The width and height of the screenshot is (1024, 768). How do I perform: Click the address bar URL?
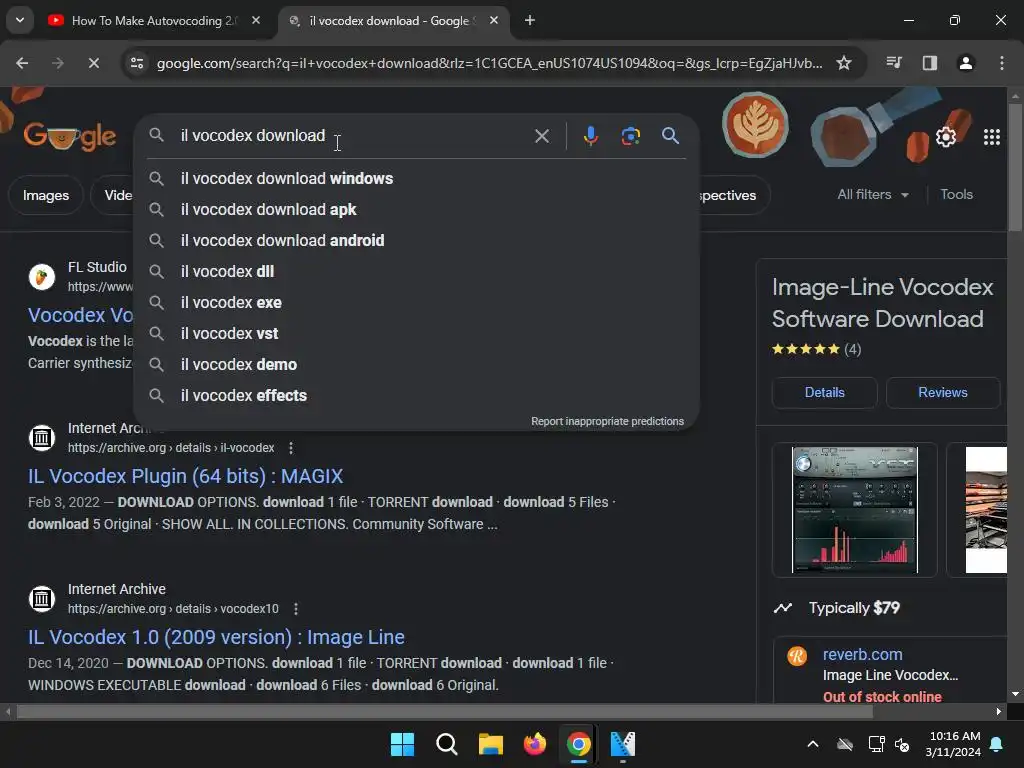point(489,63)
